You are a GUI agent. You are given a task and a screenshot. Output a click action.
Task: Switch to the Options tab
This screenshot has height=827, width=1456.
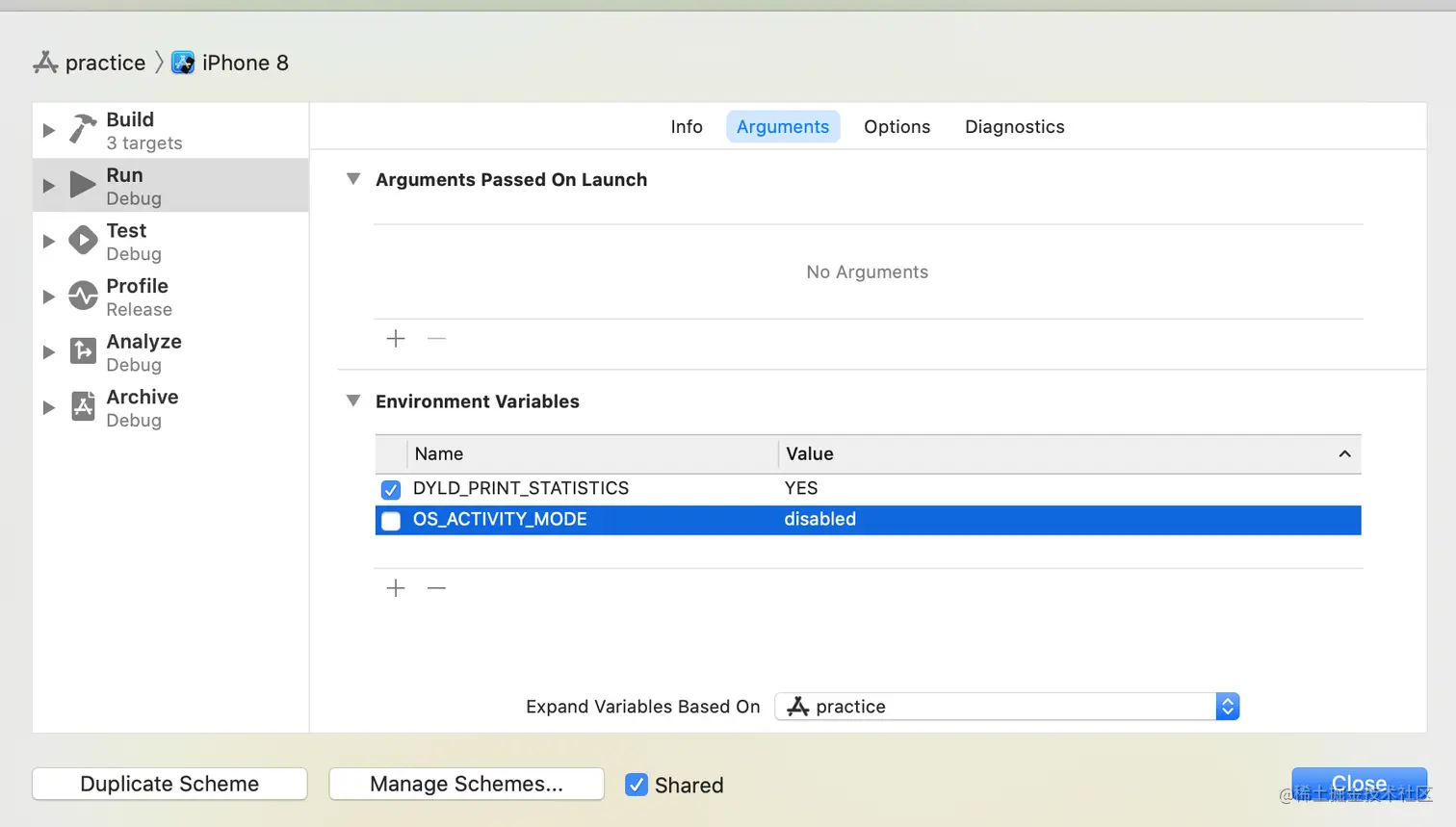tap(897, 127)
